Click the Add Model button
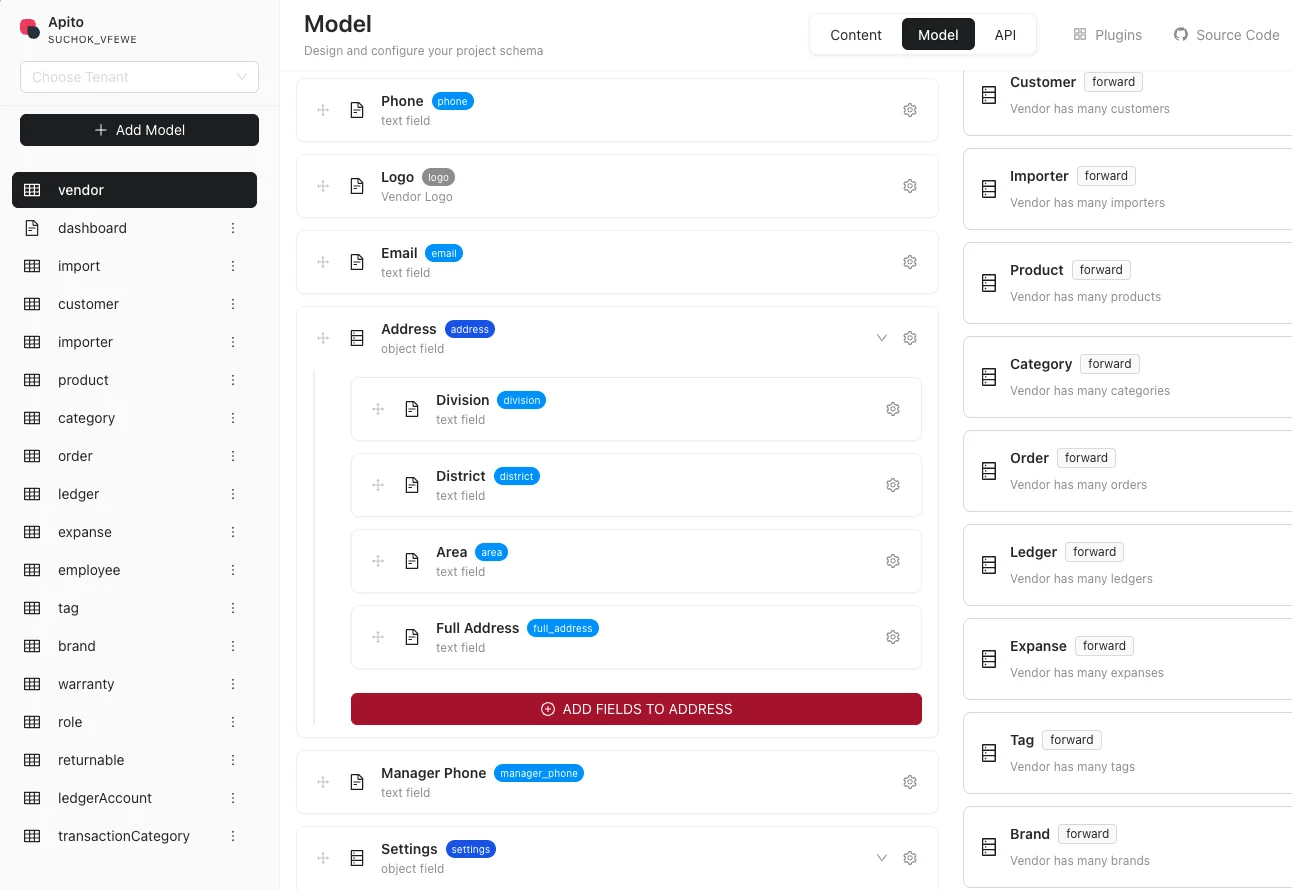The image size is (1292, 890). click(139, 129)
